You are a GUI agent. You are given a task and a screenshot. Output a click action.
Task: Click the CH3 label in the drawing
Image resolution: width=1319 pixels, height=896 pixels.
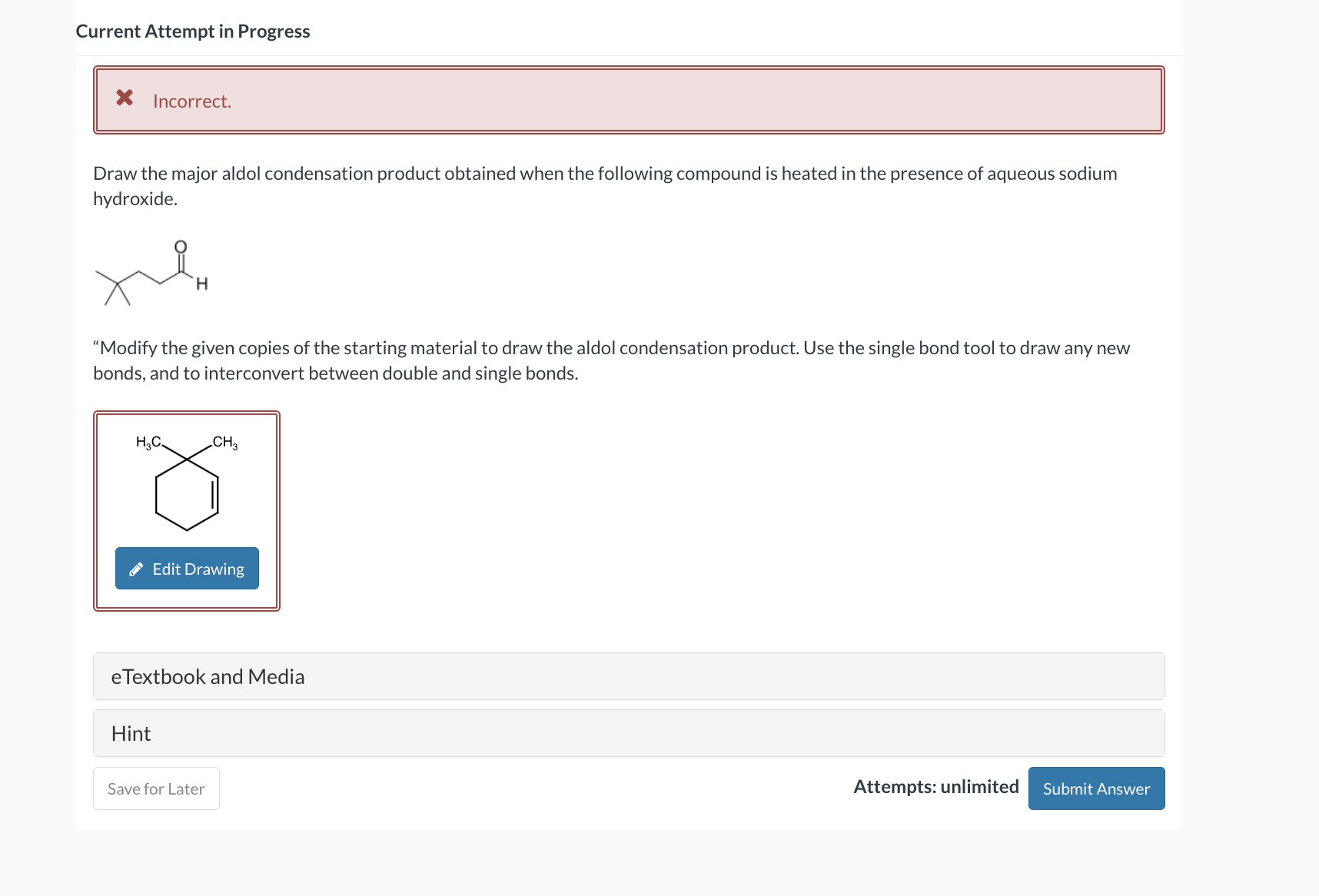click(x=224, y=442)
